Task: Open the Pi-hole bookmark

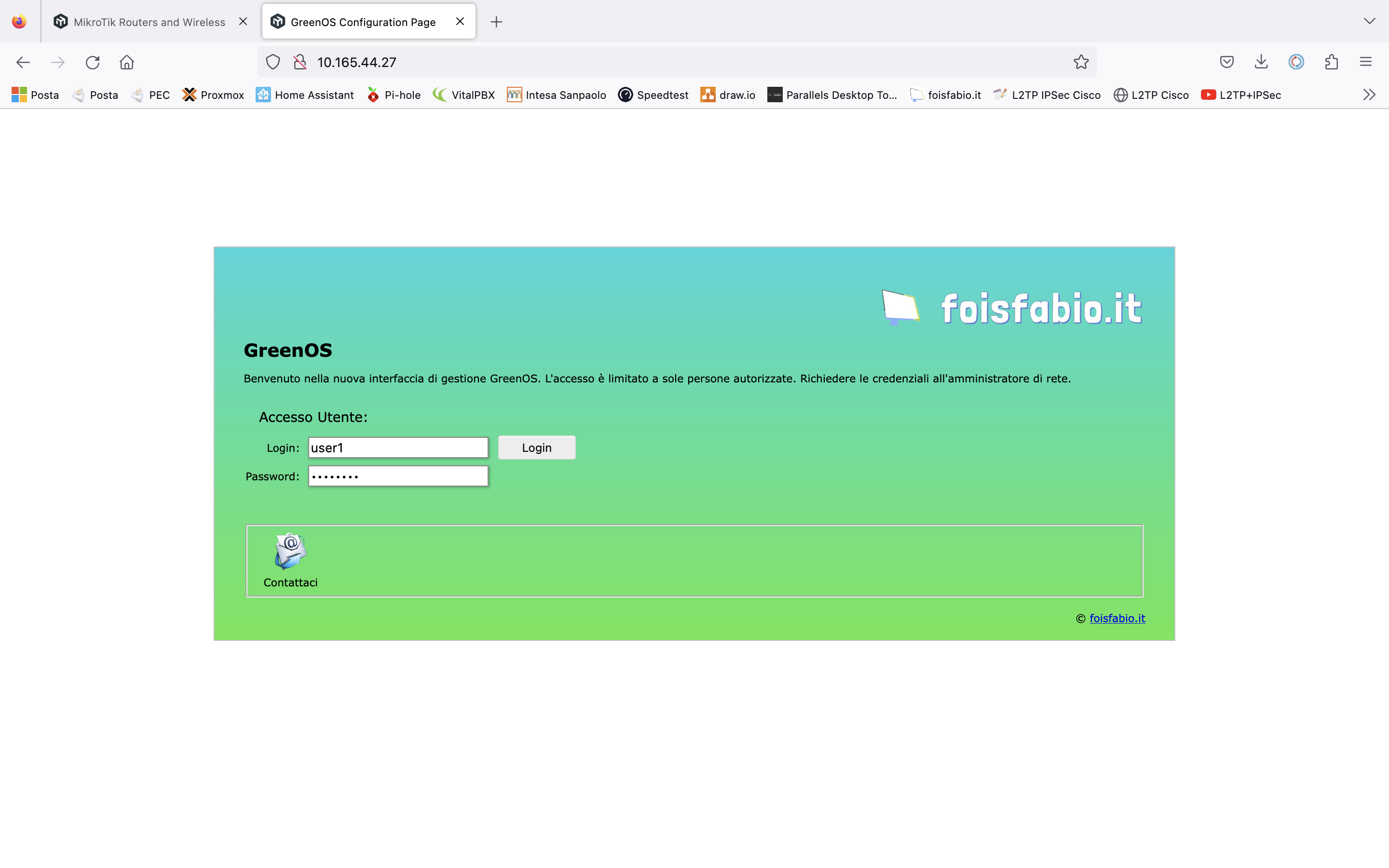Action: 394,95
